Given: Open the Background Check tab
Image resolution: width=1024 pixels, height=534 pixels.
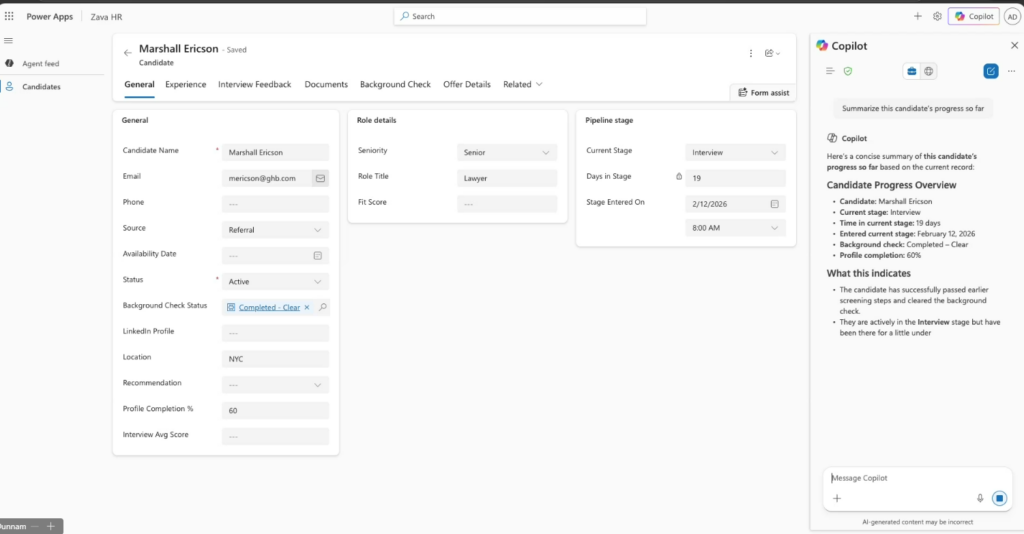Looking at the screenshot, I should (x=395, y=85).
